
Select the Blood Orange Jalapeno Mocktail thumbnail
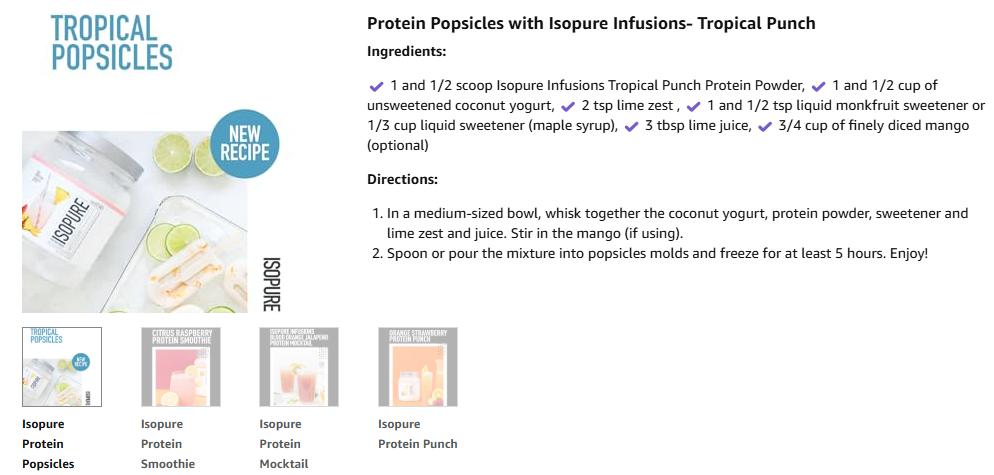[x=299, y=367]
